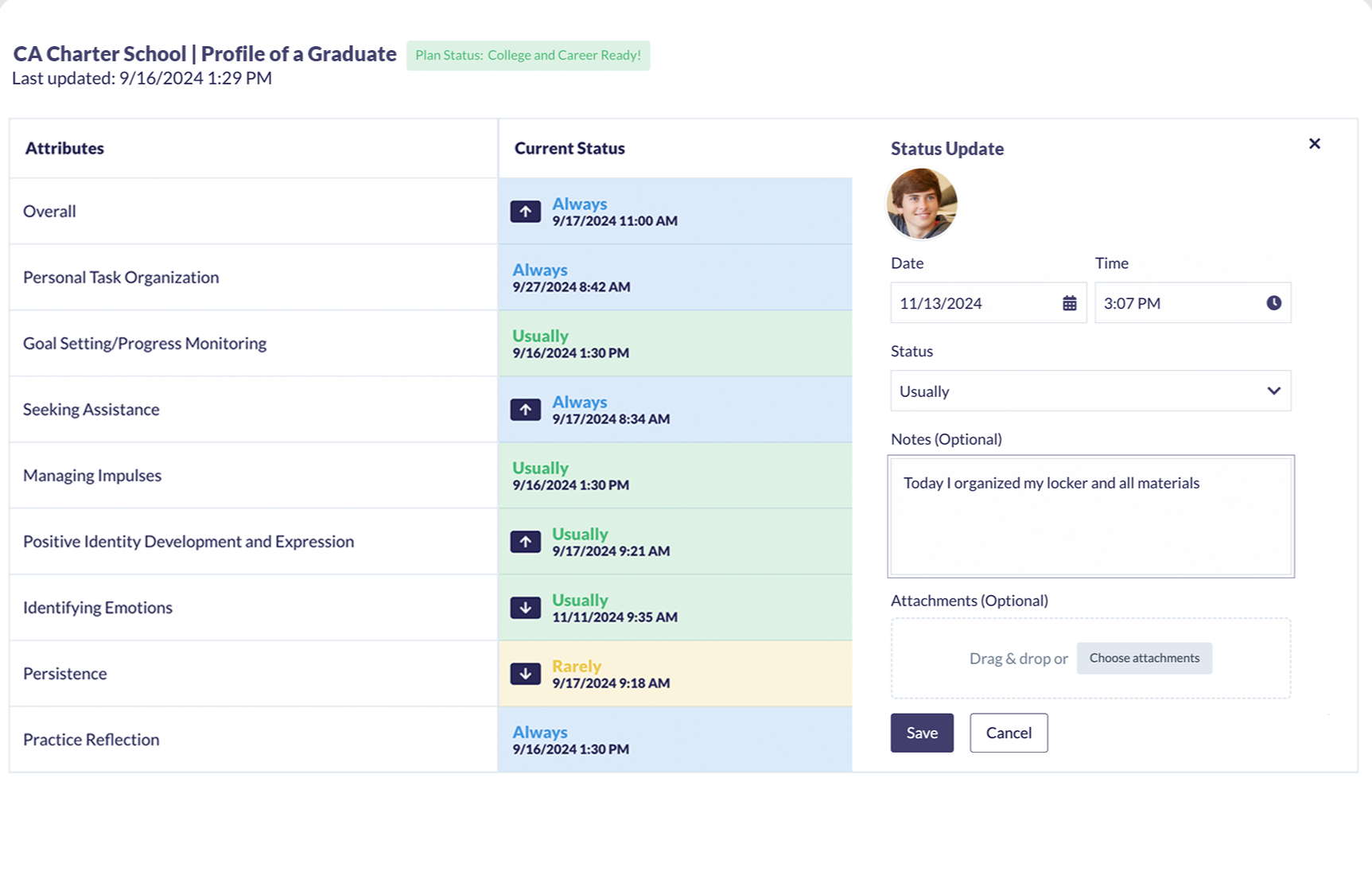
Task: Click the Status dropdown chevron arrow
Action: coord(1273,391)
